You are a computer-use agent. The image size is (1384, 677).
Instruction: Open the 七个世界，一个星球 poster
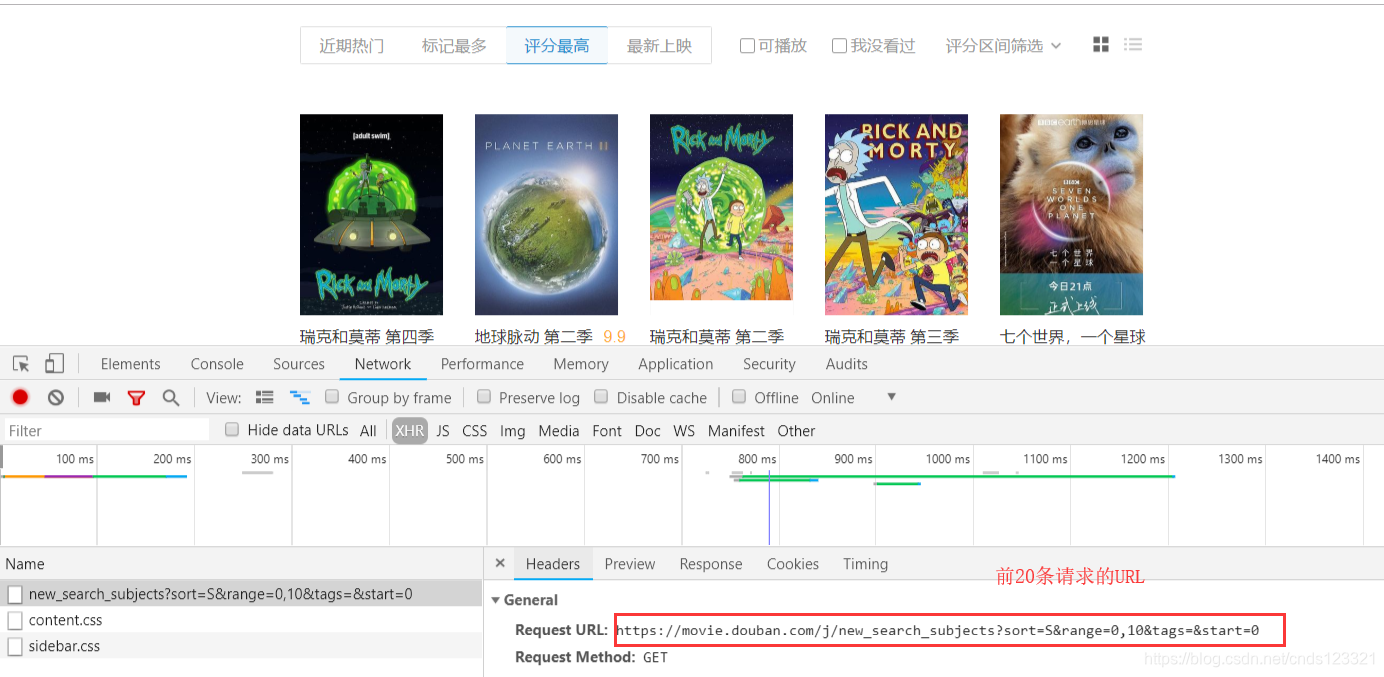point(1071,215)
